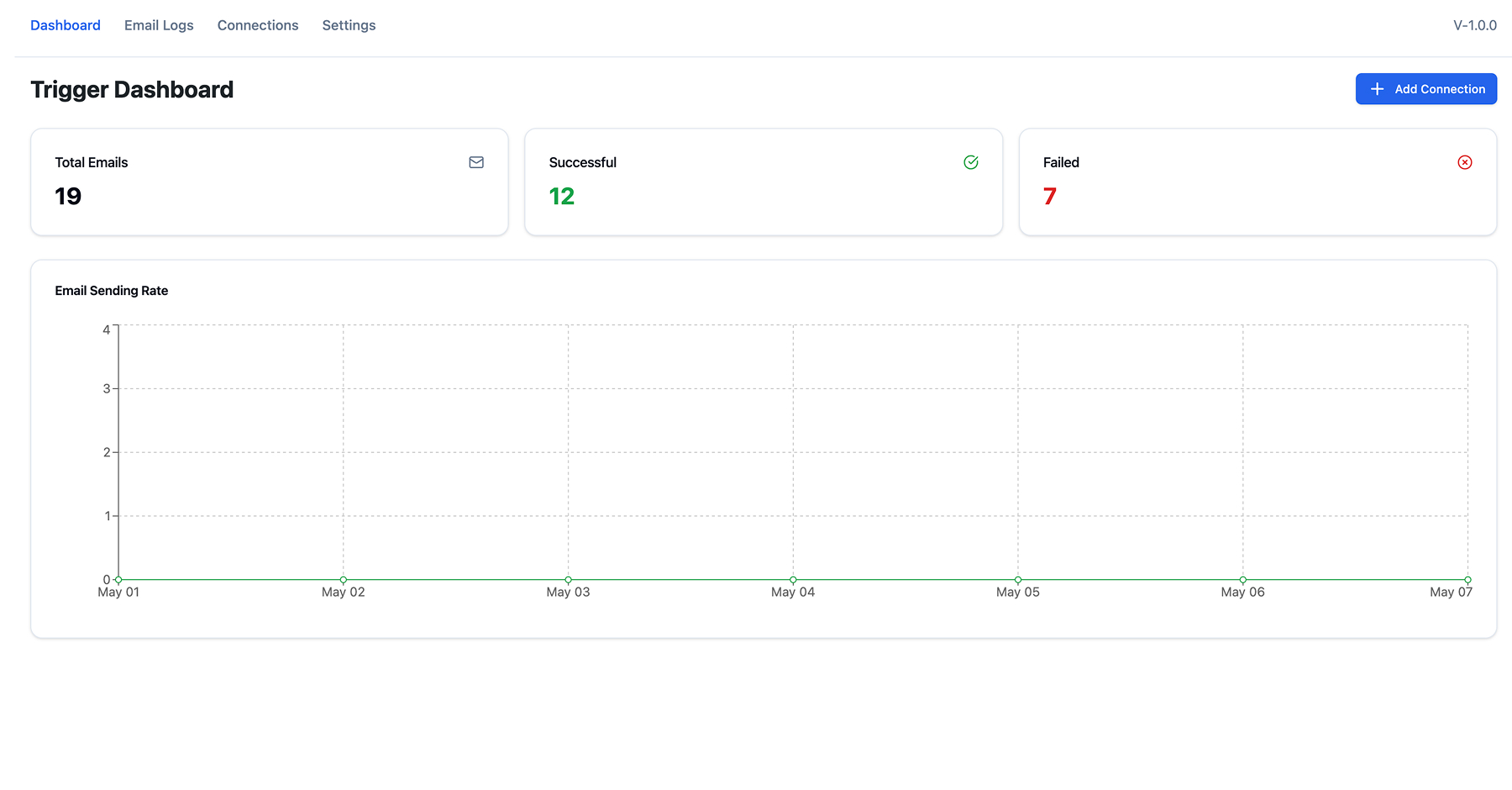Viewport: 1512px width, 790px height.
Task: Click the version label V-1.0.0
Action: tap(1475, 25)
